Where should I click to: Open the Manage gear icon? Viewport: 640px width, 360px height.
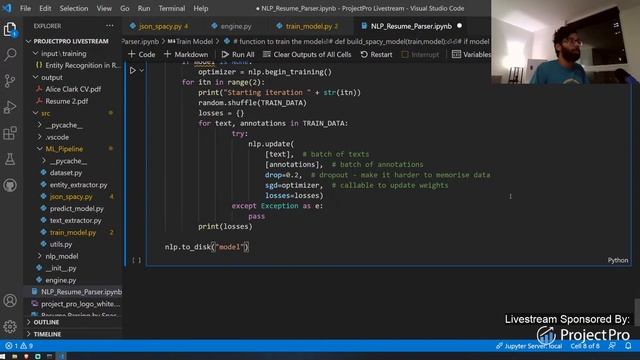tap(10, 326)
